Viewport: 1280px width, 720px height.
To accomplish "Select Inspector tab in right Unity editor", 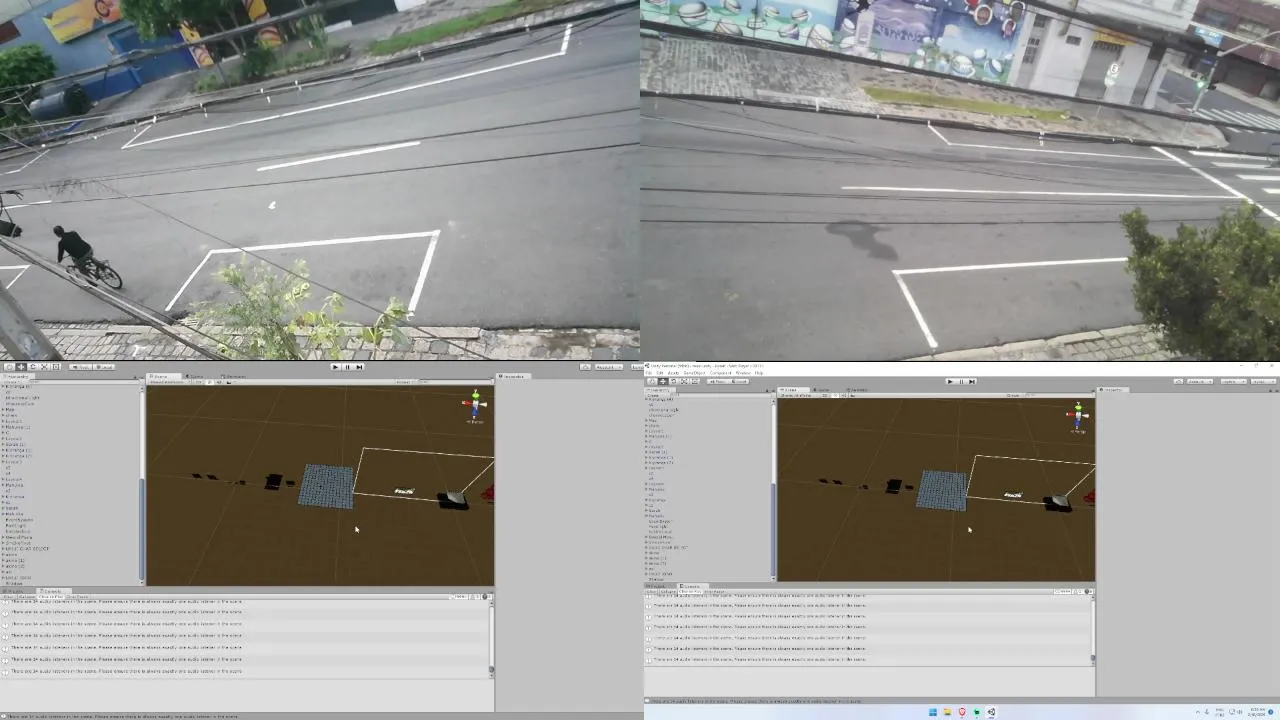I will (x=1113, y=390).
